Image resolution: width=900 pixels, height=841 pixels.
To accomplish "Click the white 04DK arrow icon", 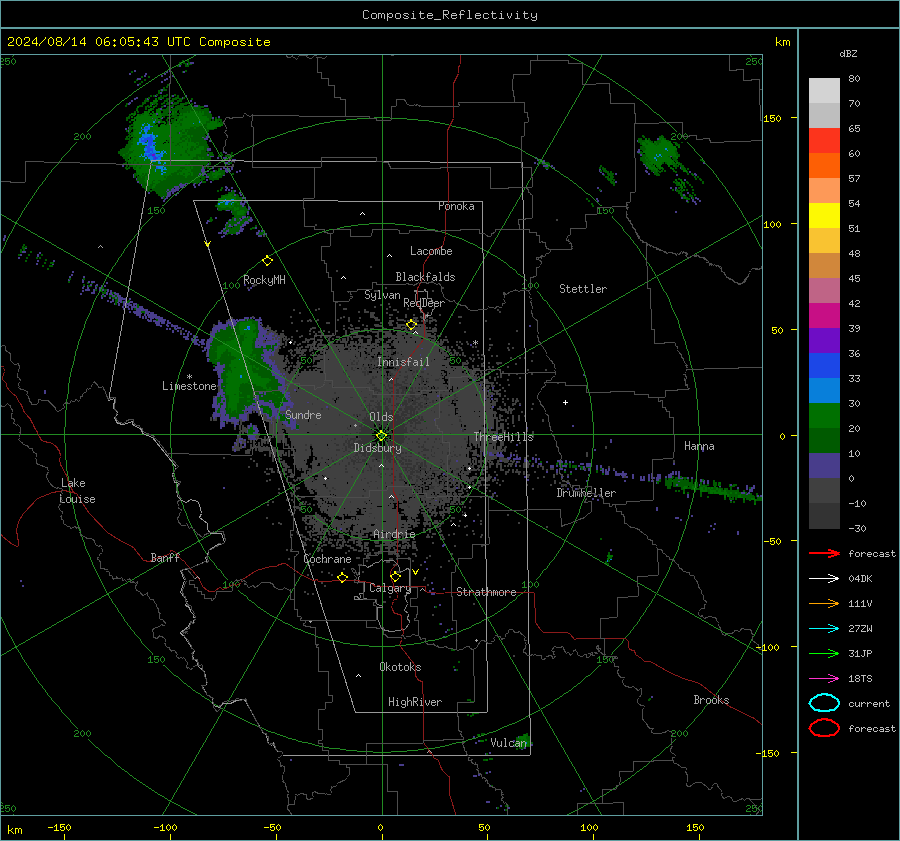I will click(824, 579).
